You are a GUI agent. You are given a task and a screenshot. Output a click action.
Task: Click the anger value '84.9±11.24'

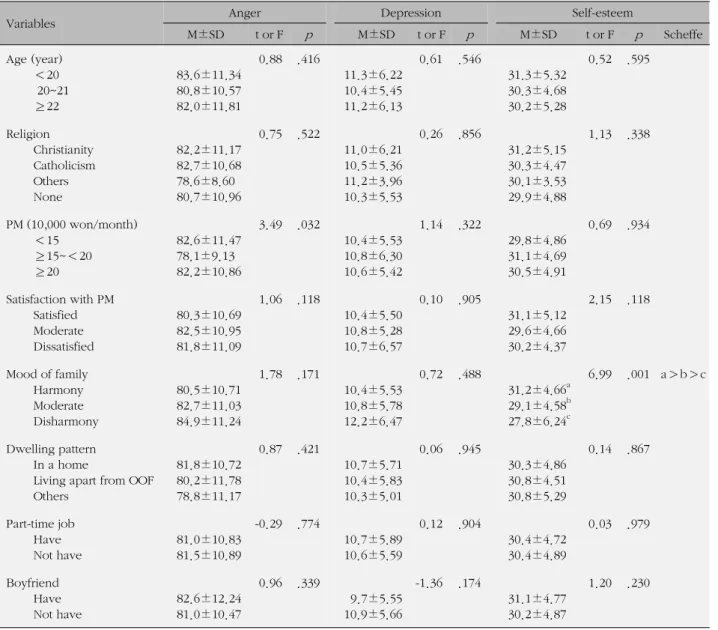click(x=209, y=422)
